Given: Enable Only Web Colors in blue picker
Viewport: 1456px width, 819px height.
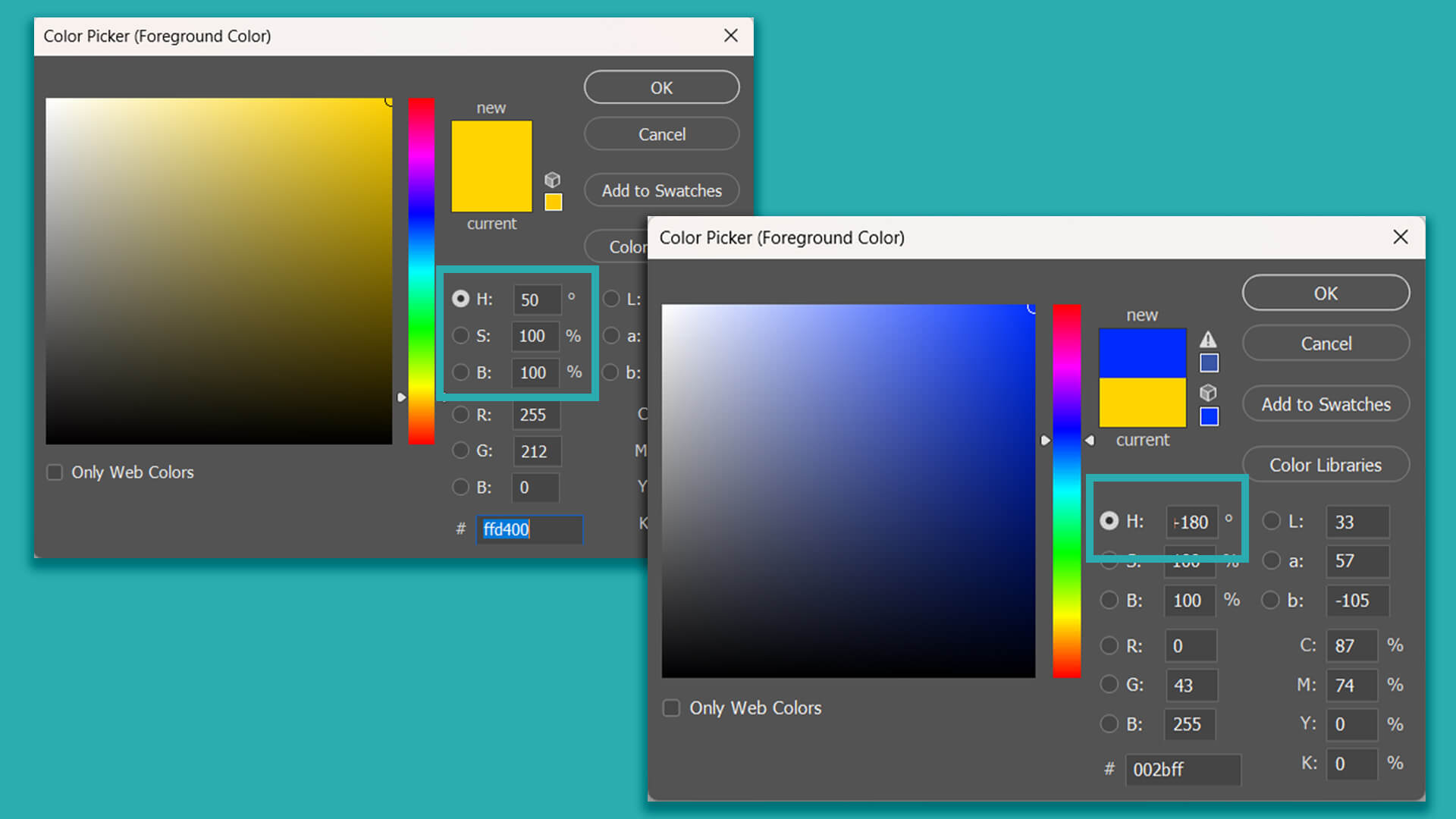Looking at the screenshot, I should (x=671, y=708).
